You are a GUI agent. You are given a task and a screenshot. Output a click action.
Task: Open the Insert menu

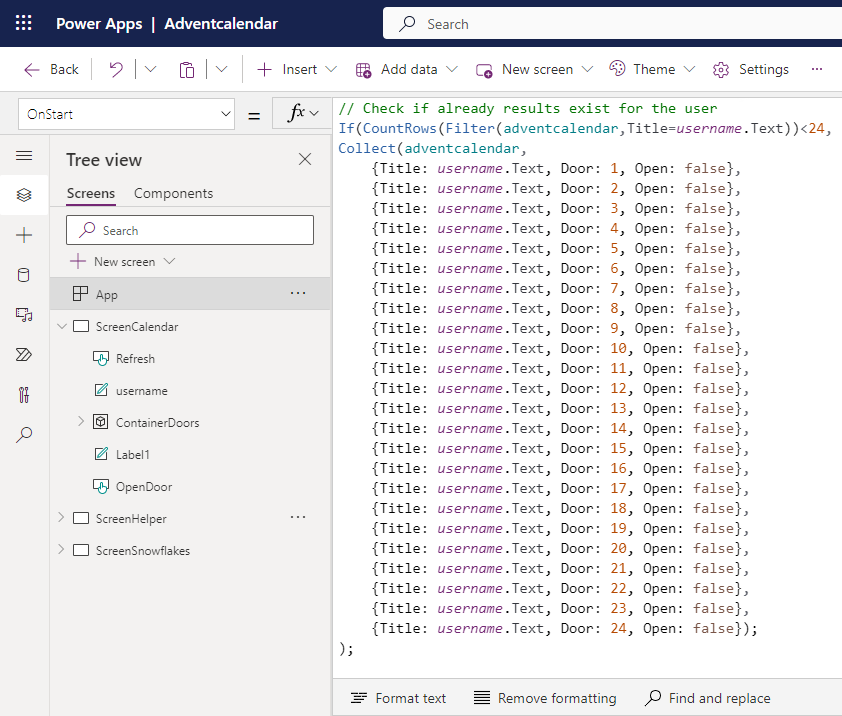click(x=297, y=69)
